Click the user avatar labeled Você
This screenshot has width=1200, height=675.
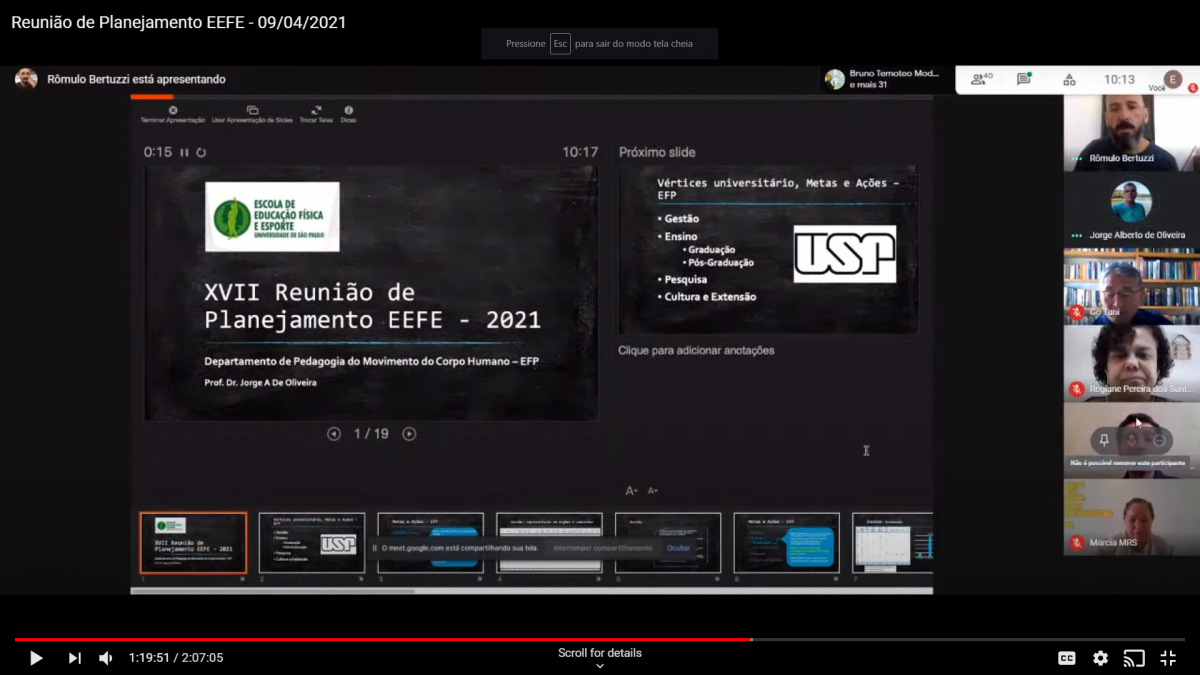1173,79
